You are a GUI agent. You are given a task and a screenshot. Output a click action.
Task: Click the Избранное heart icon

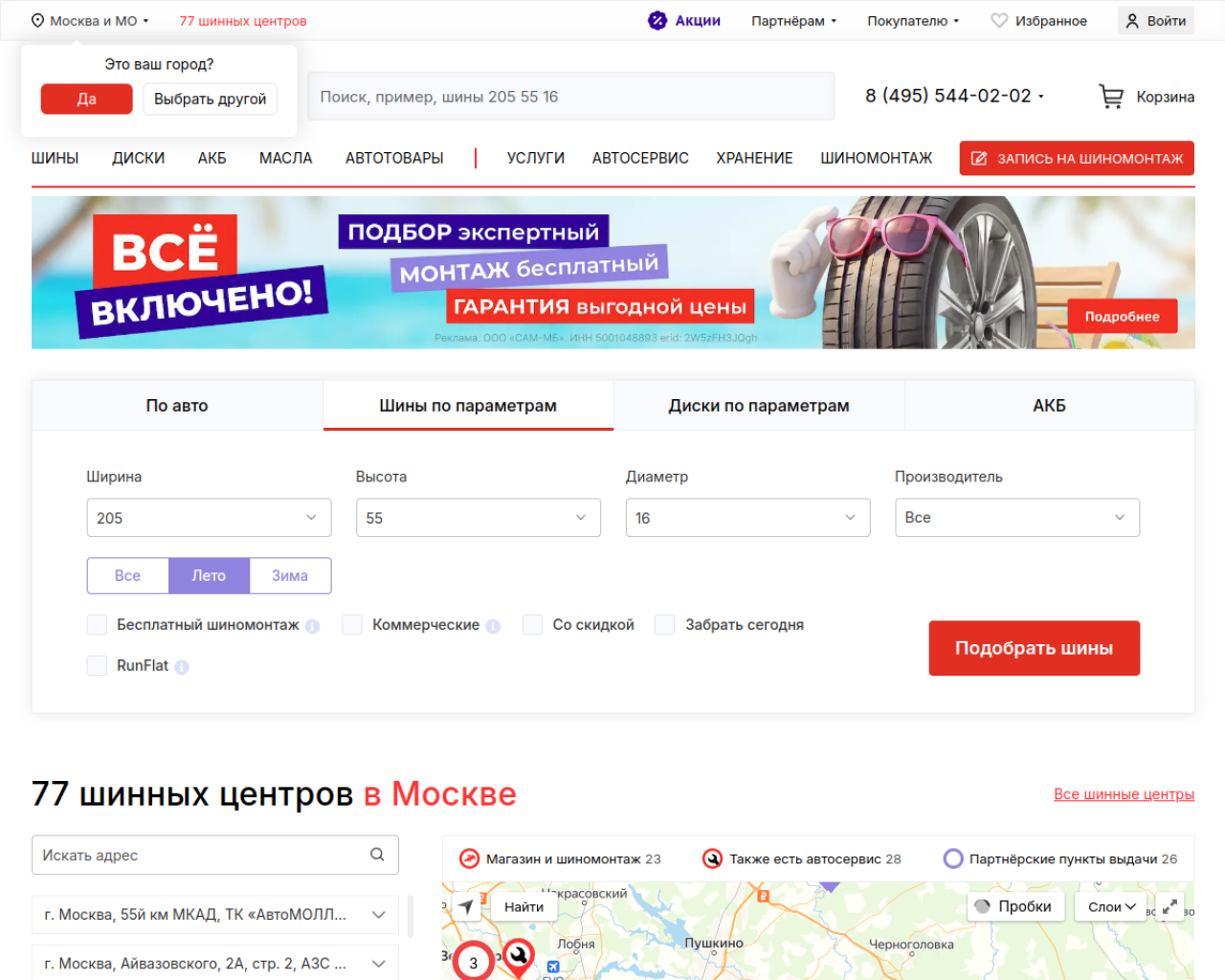point(999,21)
